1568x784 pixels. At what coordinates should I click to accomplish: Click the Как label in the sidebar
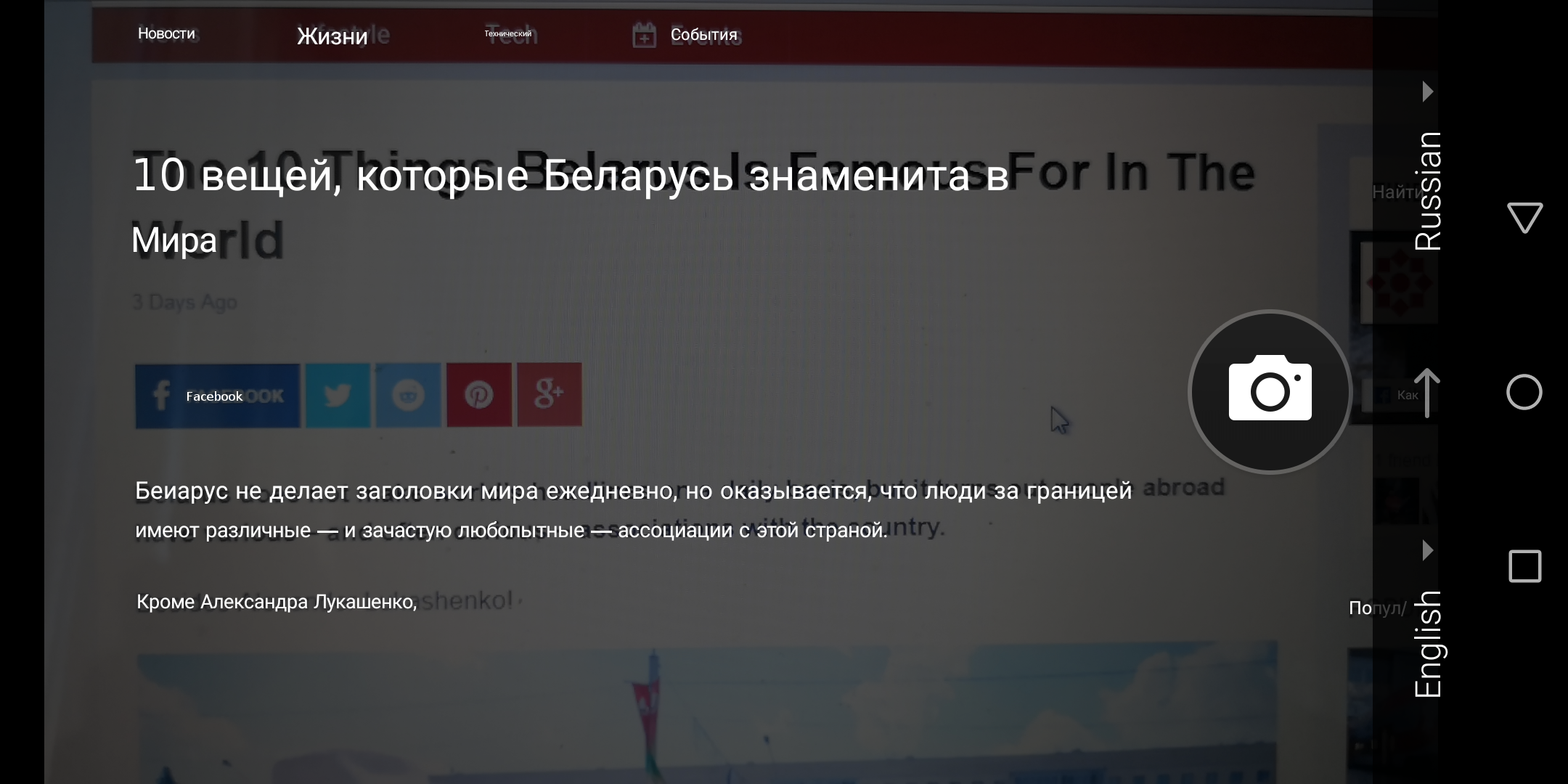(1407, 396)
